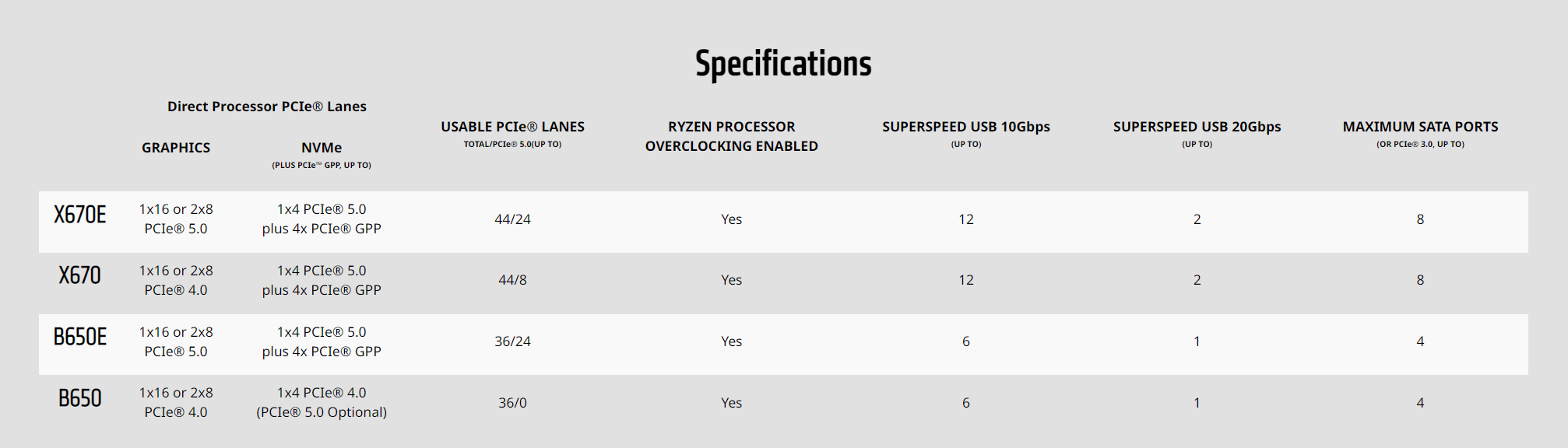Click the X670E overclocking Yes cell
The height and width of the screenshot is (448, 1568).
(731, 219)
